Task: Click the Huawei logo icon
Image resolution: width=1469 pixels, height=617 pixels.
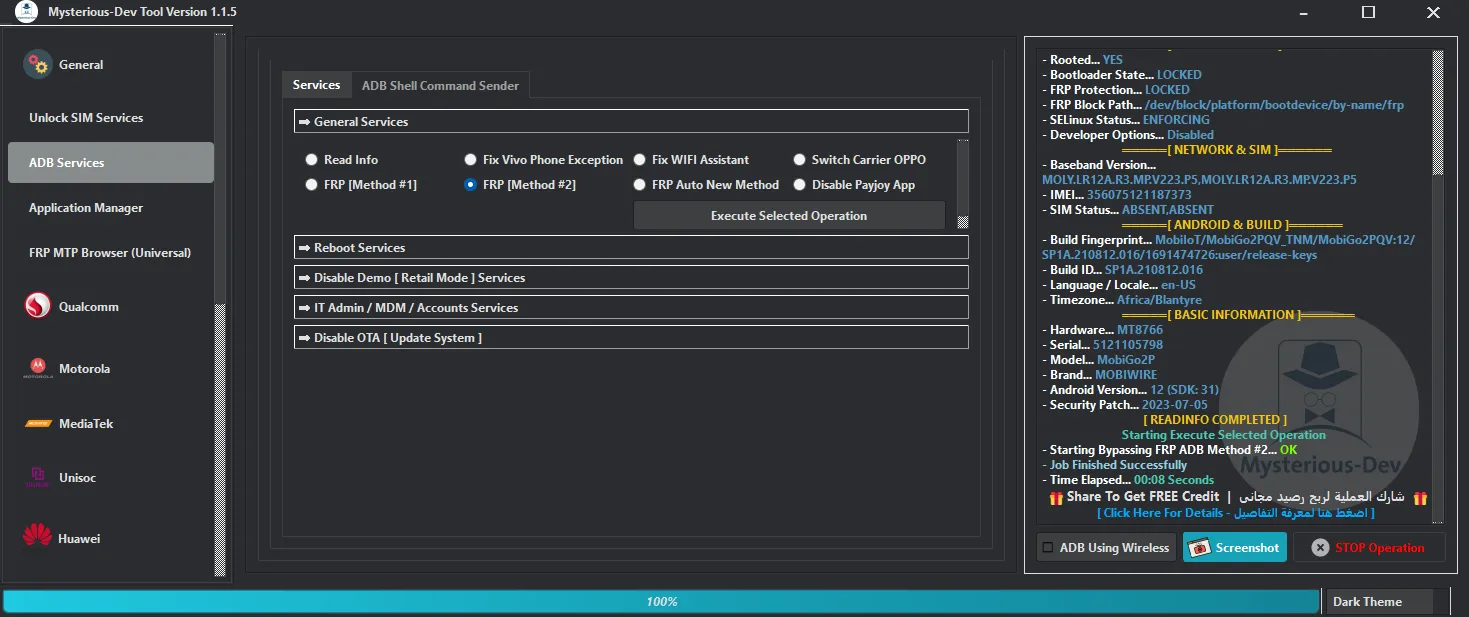Action: coord(37,538)
